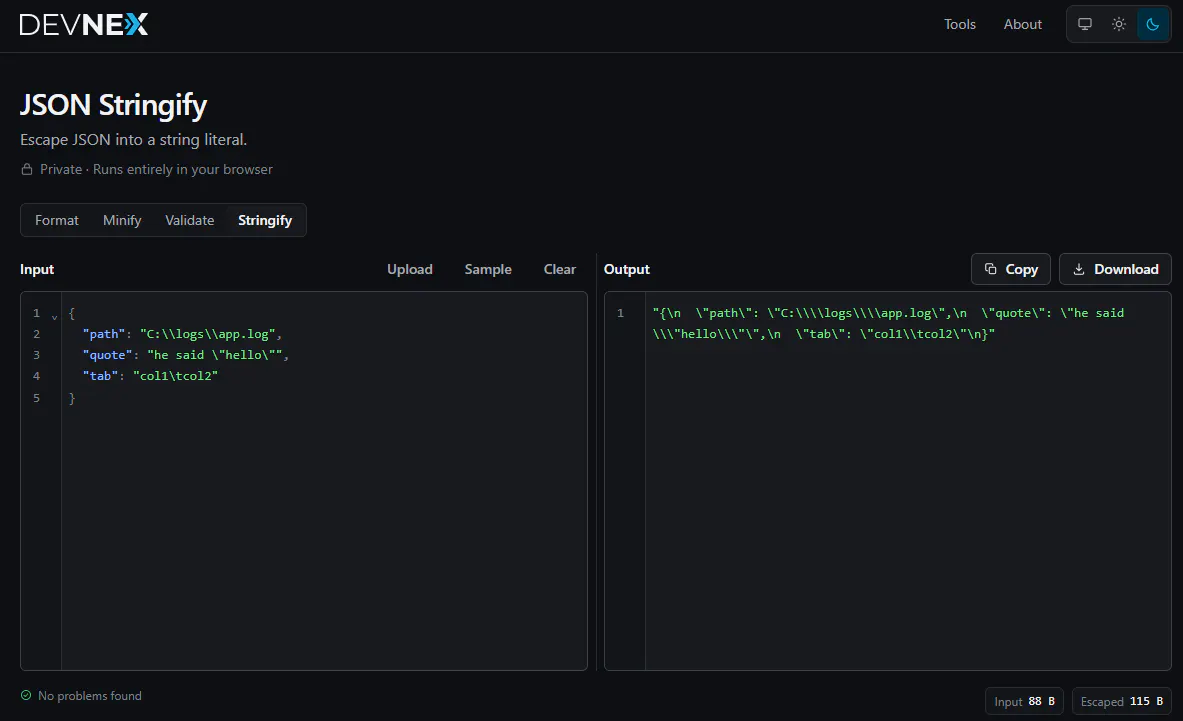Image resolution: width=1183 pixels, height=721 pixels.
Task: Click input line number 5
Action: [36, 397]
